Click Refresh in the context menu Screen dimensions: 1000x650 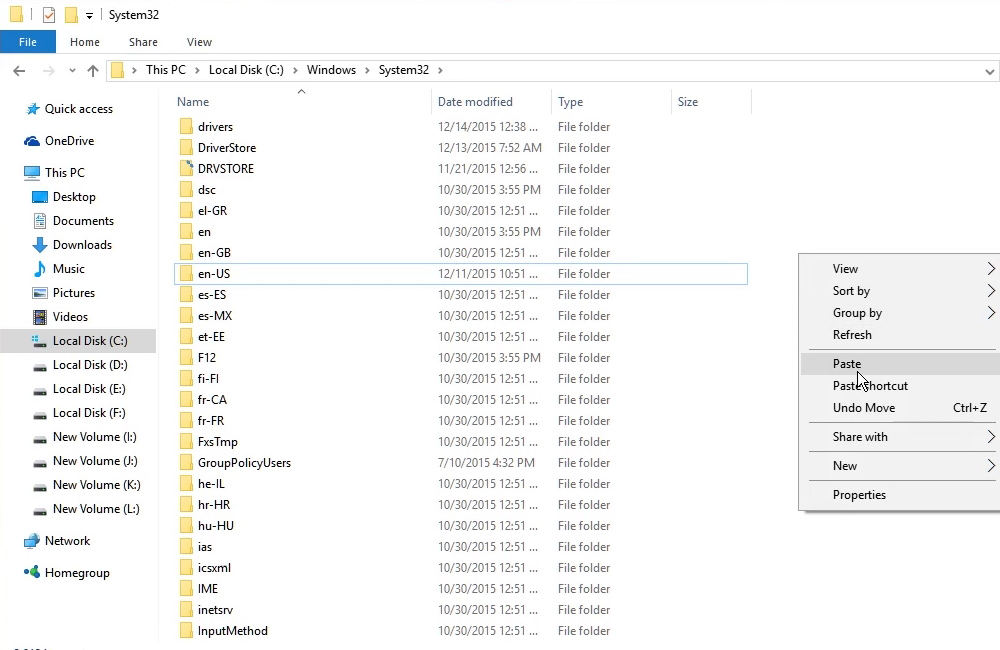tap(899, 335)
